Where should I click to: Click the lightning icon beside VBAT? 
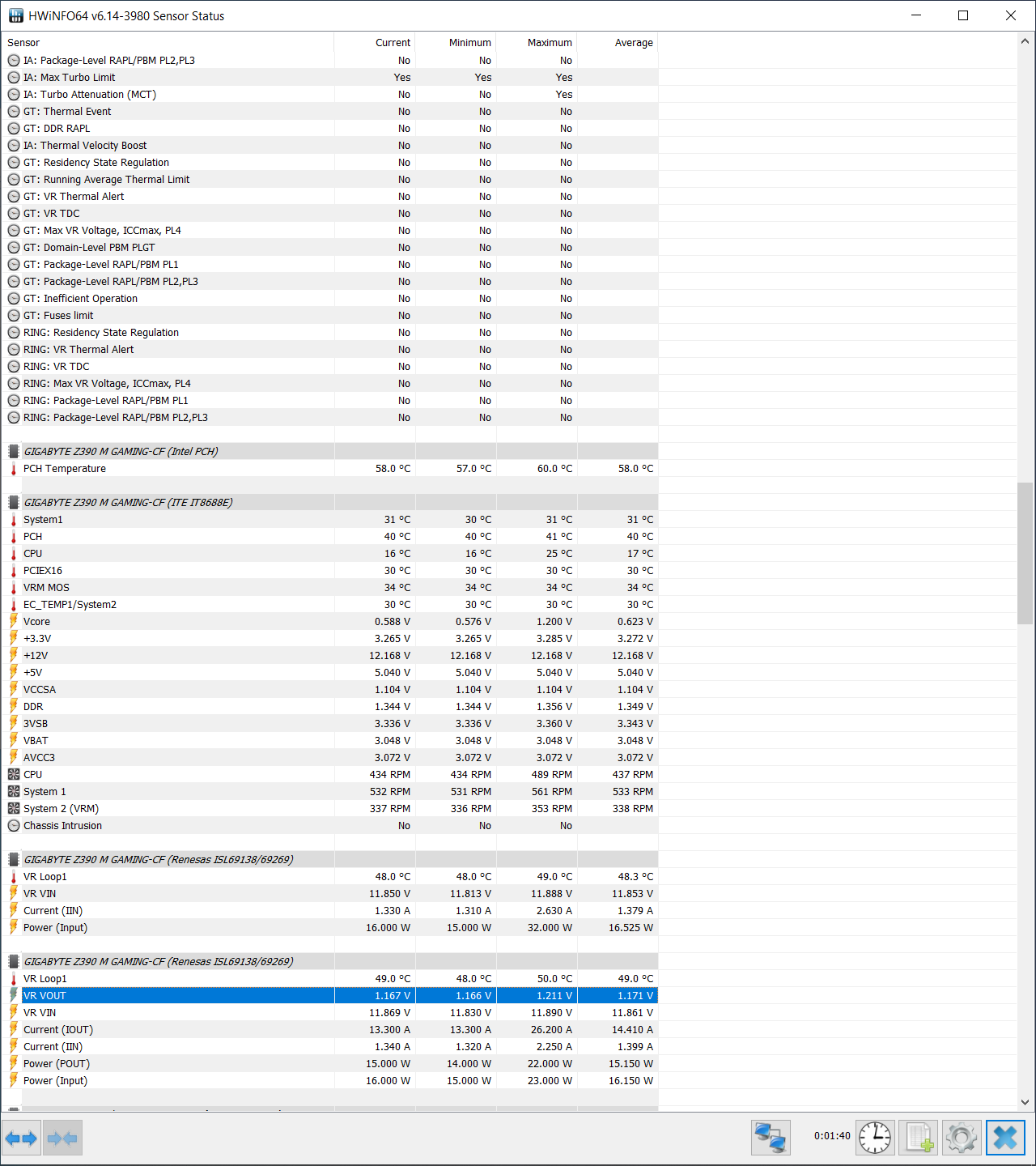tap(14, 741)
